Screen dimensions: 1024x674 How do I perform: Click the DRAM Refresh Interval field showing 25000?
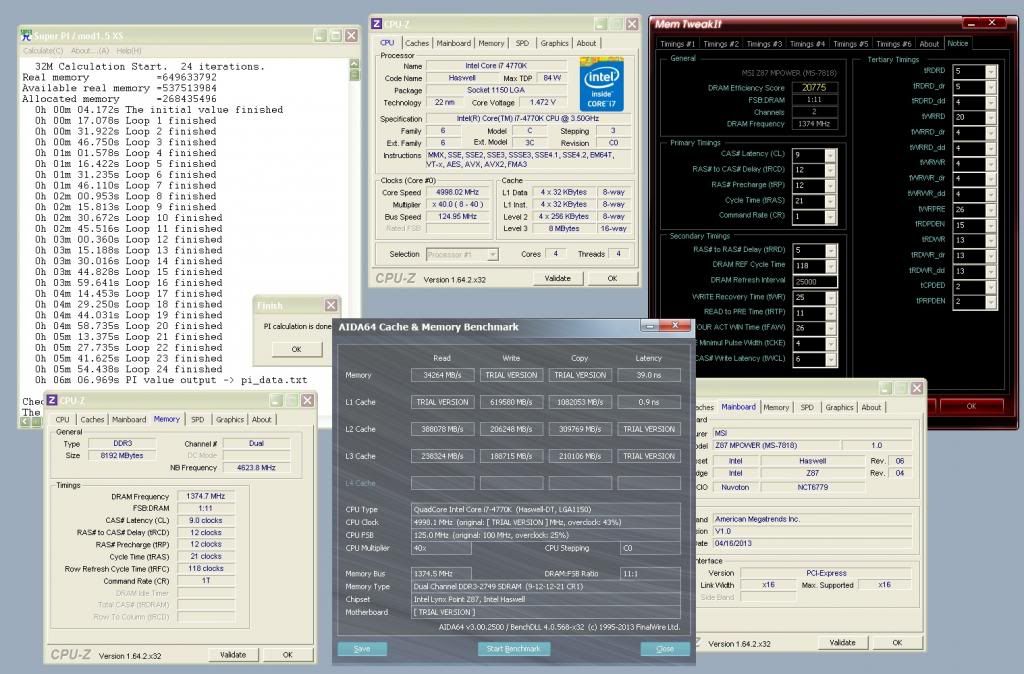tap(814, 281)
